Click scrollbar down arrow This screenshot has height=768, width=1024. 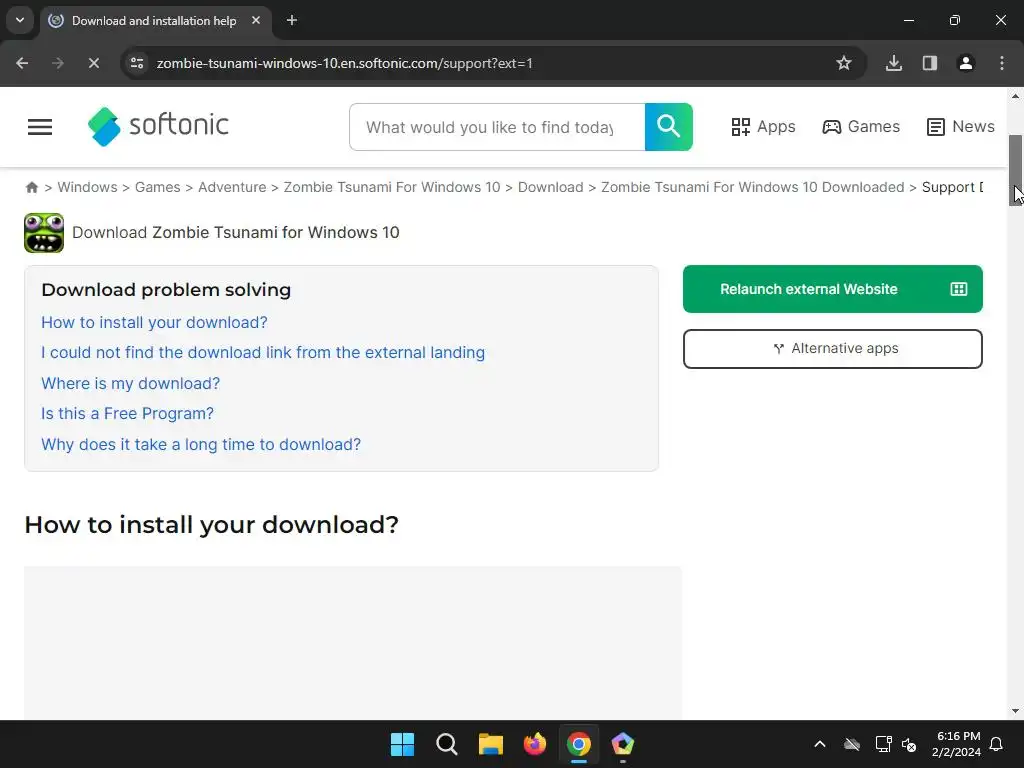pos(1016,711)
